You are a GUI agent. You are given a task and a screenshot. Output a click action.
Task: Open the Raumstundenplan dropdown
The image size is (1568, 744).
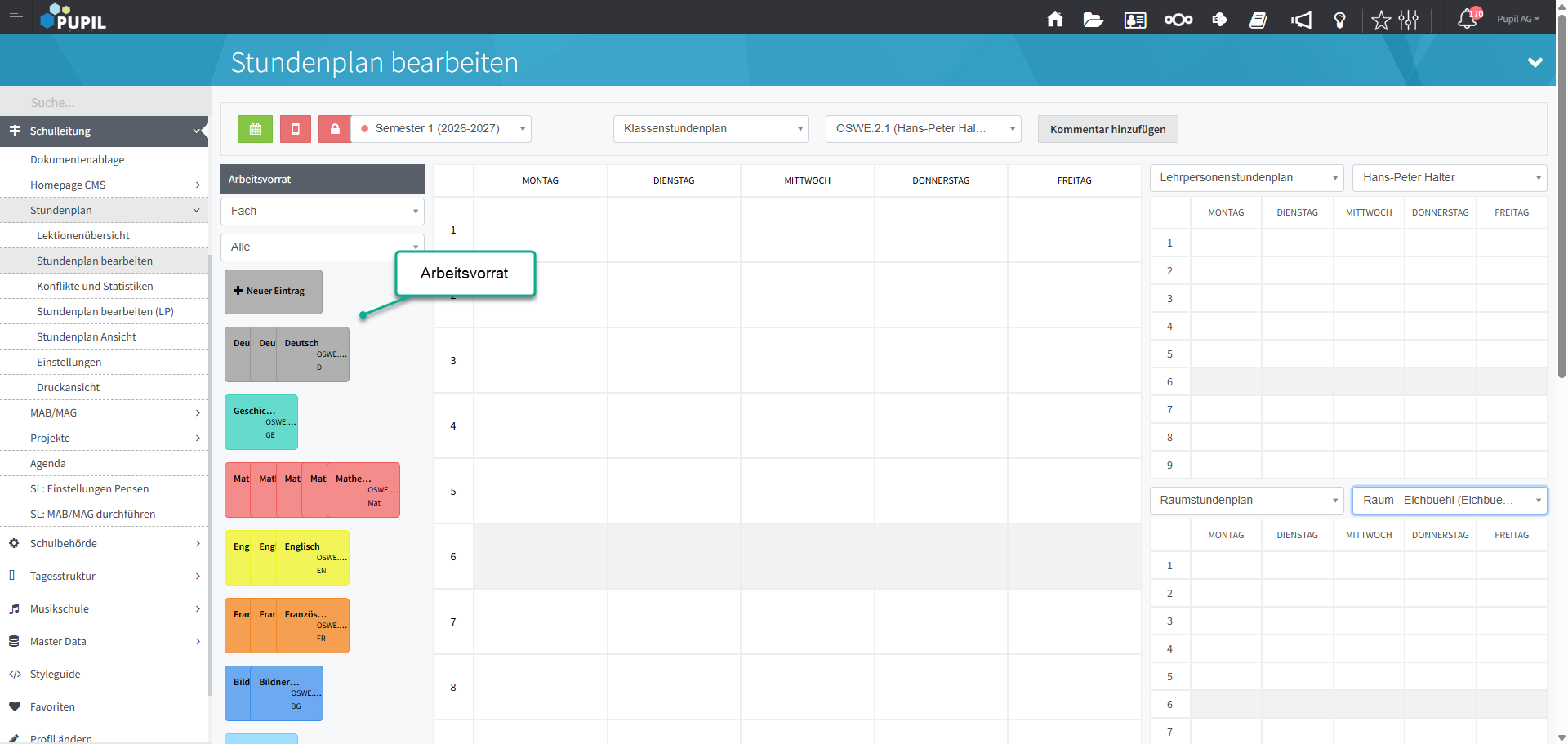click(x=1246, y=501)
